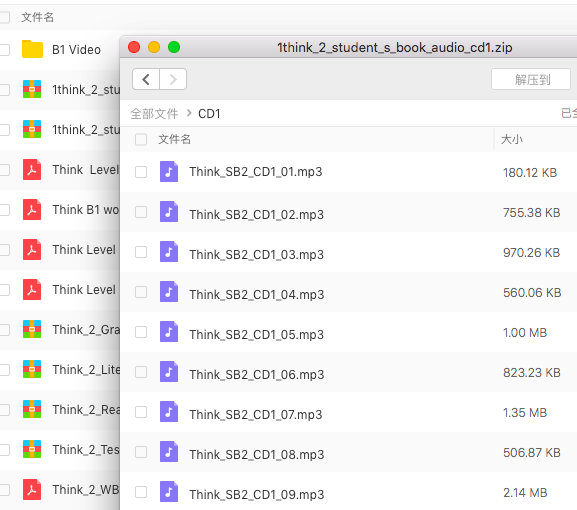Click the 2.14 MB size value

tap(525, 493)
